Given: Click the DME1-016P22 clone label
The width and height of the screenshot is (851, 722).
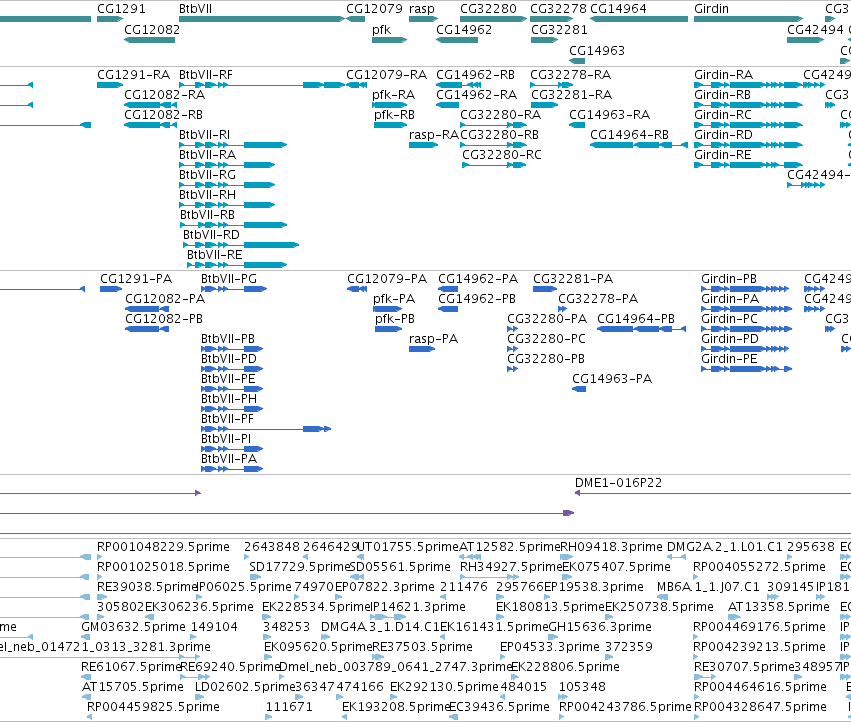Looking at the screenshot, I should click(619, 483).
